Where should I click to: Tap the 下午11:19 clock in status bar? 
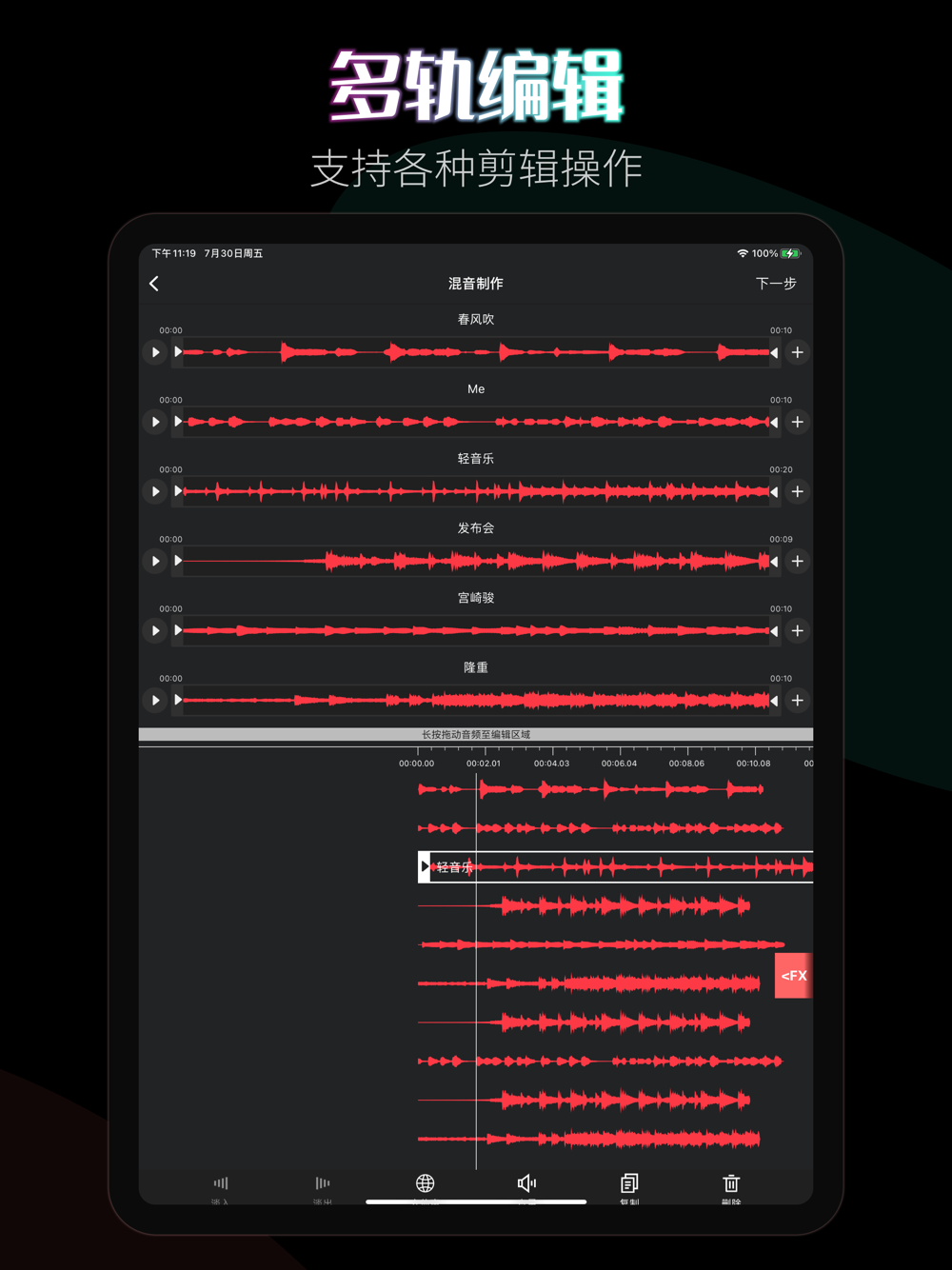174,253
